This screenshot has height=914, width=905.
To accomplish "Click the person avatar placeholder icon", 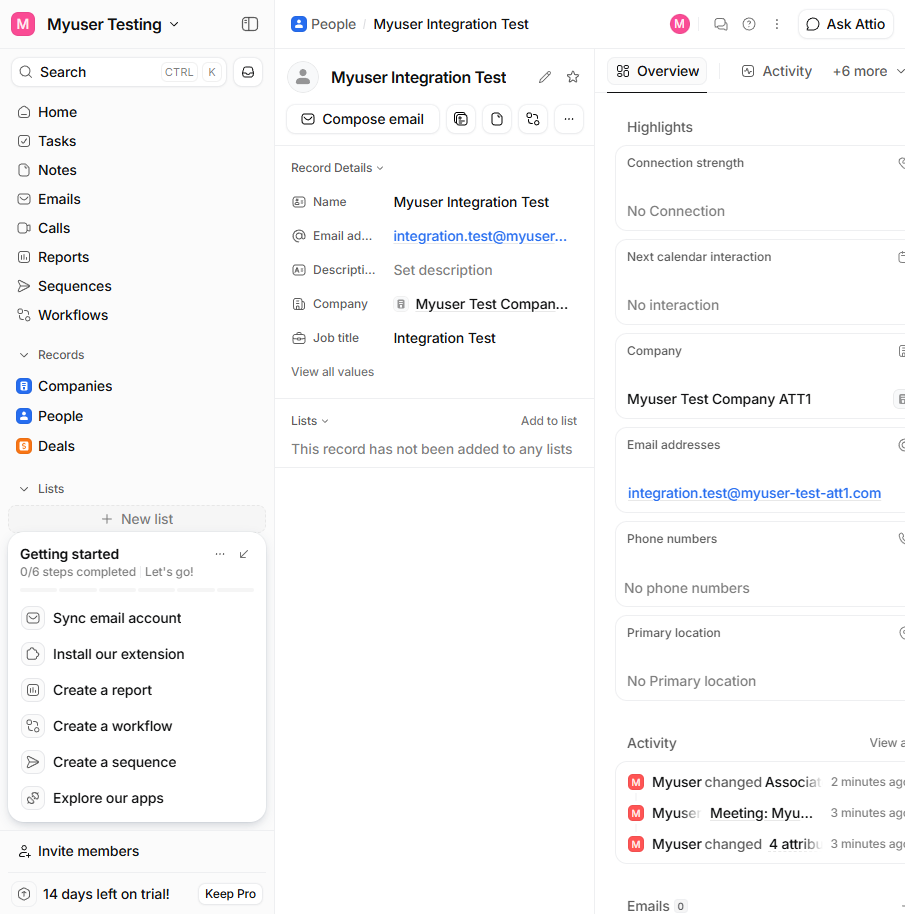I will pos(303,77).
